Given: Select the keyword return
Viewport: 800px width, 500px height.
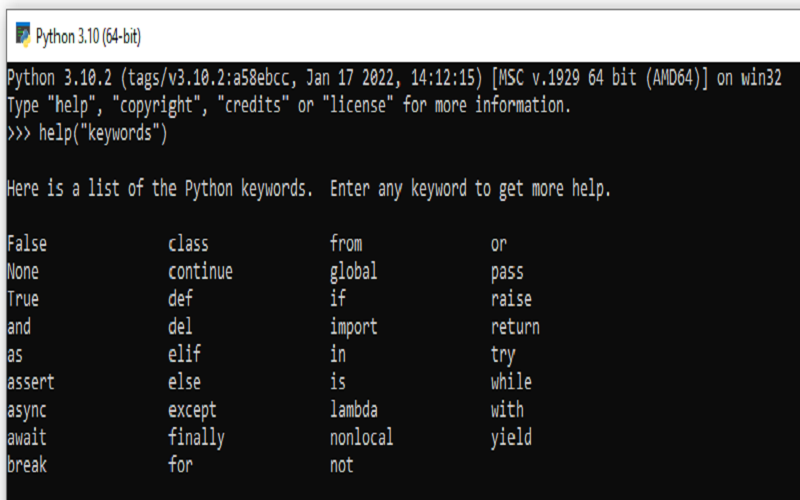Looking at the screenshot, I should click(515, 327).
